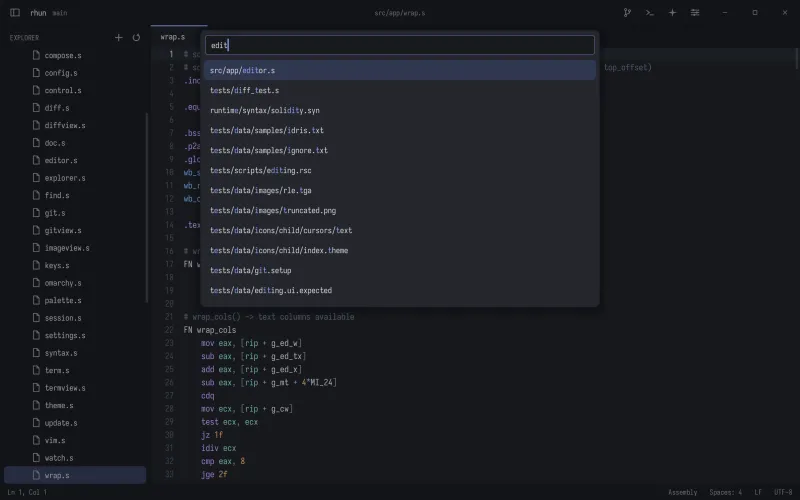Switch to the wrap.s editor tab
This screenshot has height=500, width=800.
click(x=179, y=37)
